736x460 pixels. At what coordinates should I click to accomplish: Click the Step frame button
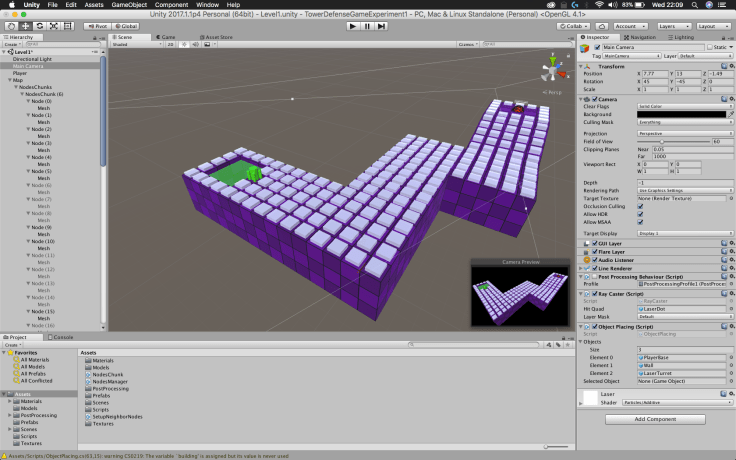(x=383, y=26)
